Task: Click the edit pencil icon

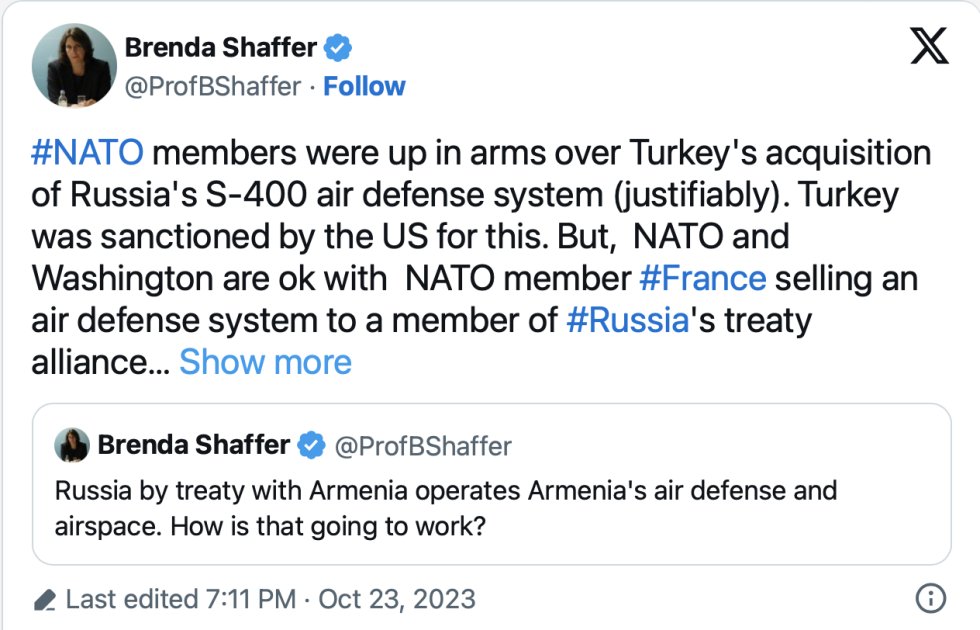Action: [44, 600]
